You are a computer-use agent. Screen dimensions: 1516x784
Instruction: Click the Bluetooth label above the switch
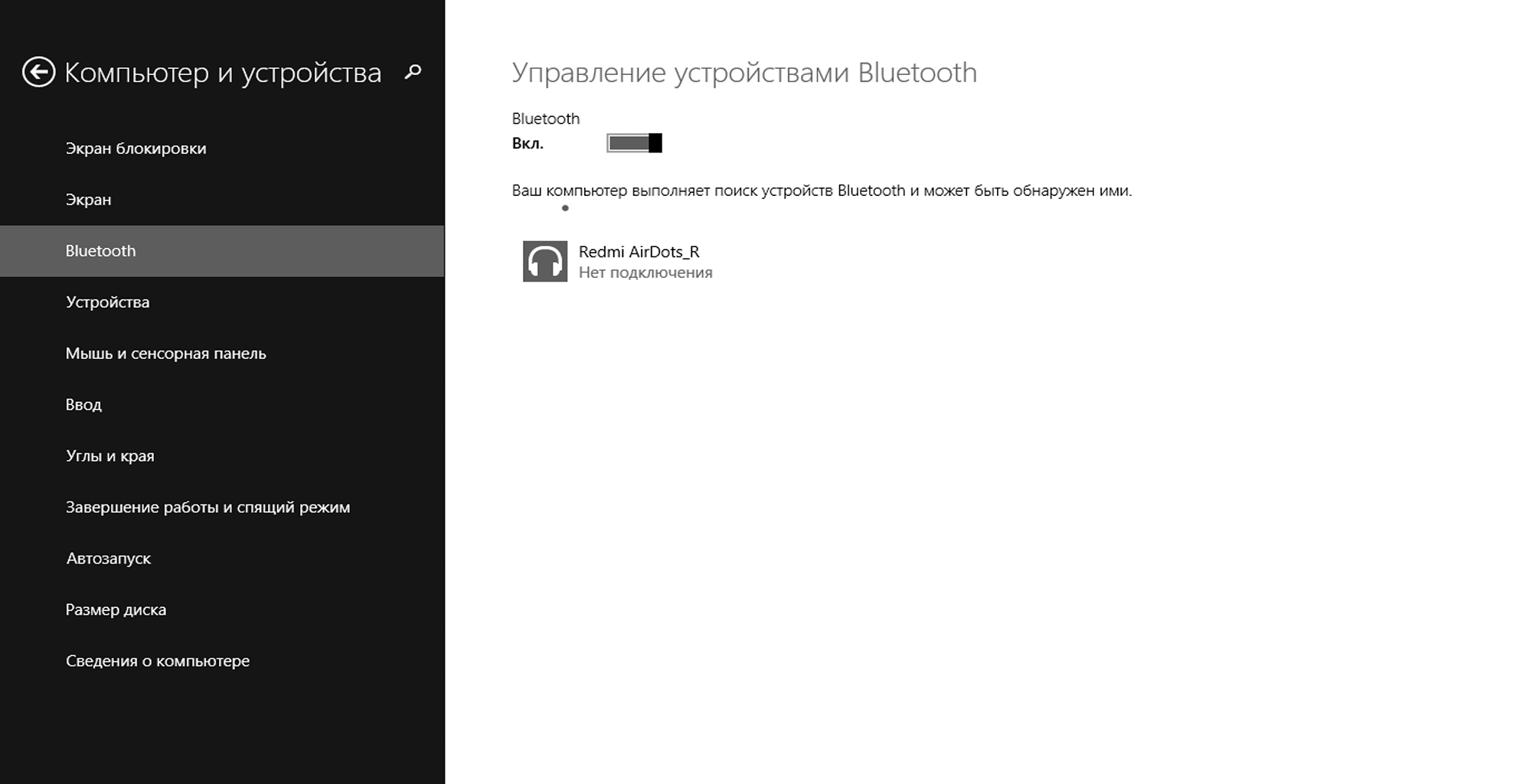coord(546,119)
